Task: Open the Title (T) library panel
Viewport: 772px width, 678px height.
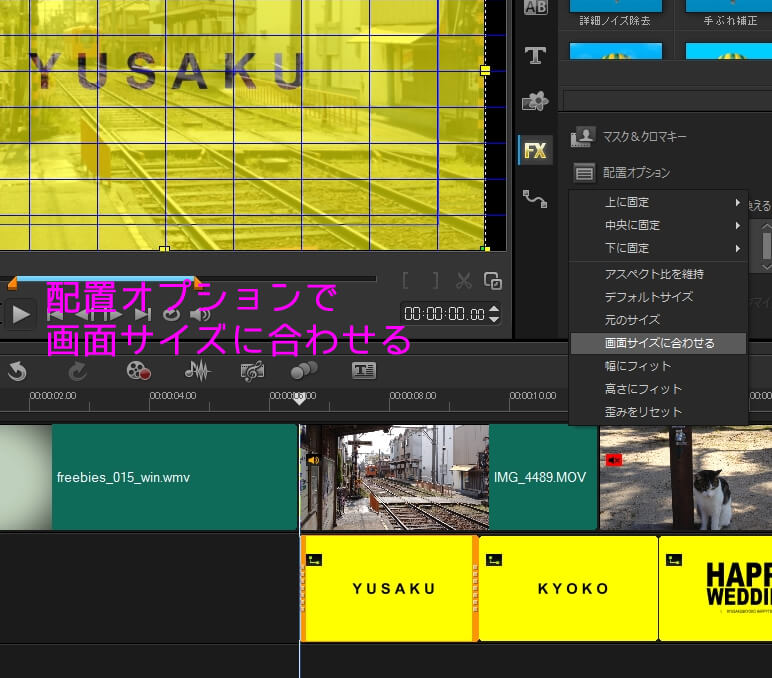Action: [535, 56]
